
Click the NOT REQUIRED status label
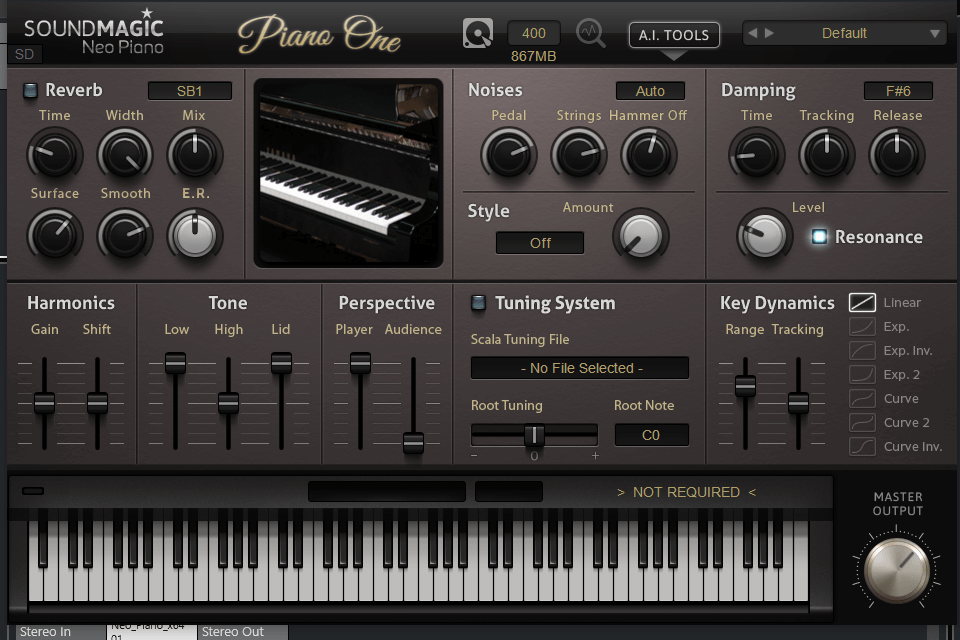tap(686, 492)
